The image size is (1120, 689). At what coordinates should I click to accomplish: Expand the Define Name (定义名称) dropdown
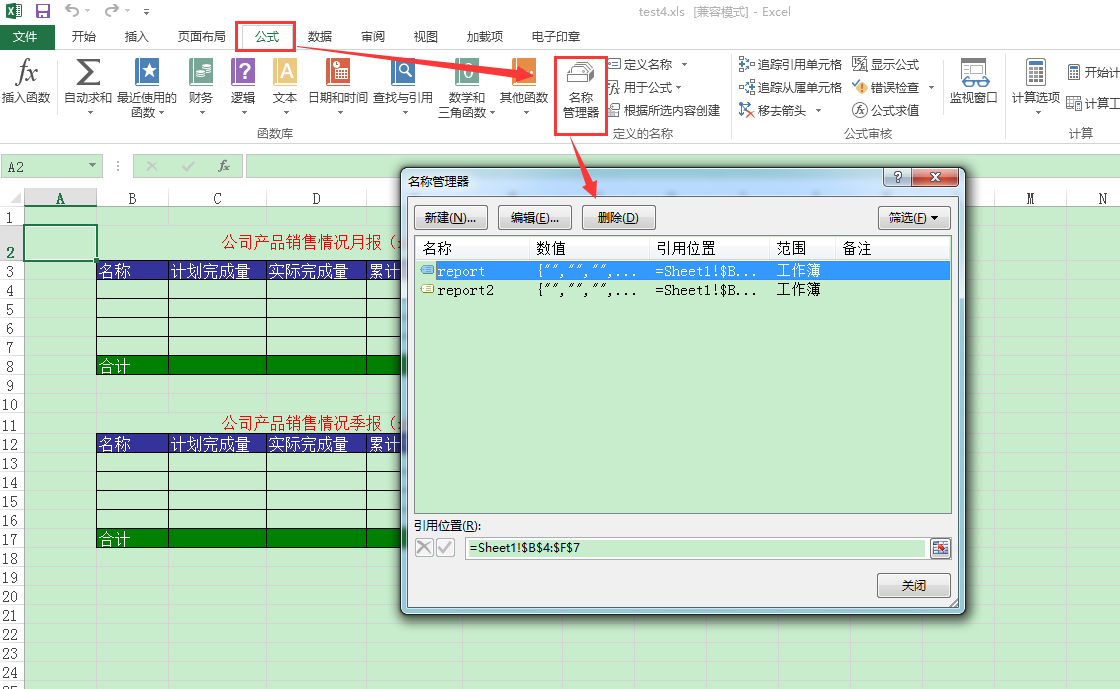coord(684,64)
